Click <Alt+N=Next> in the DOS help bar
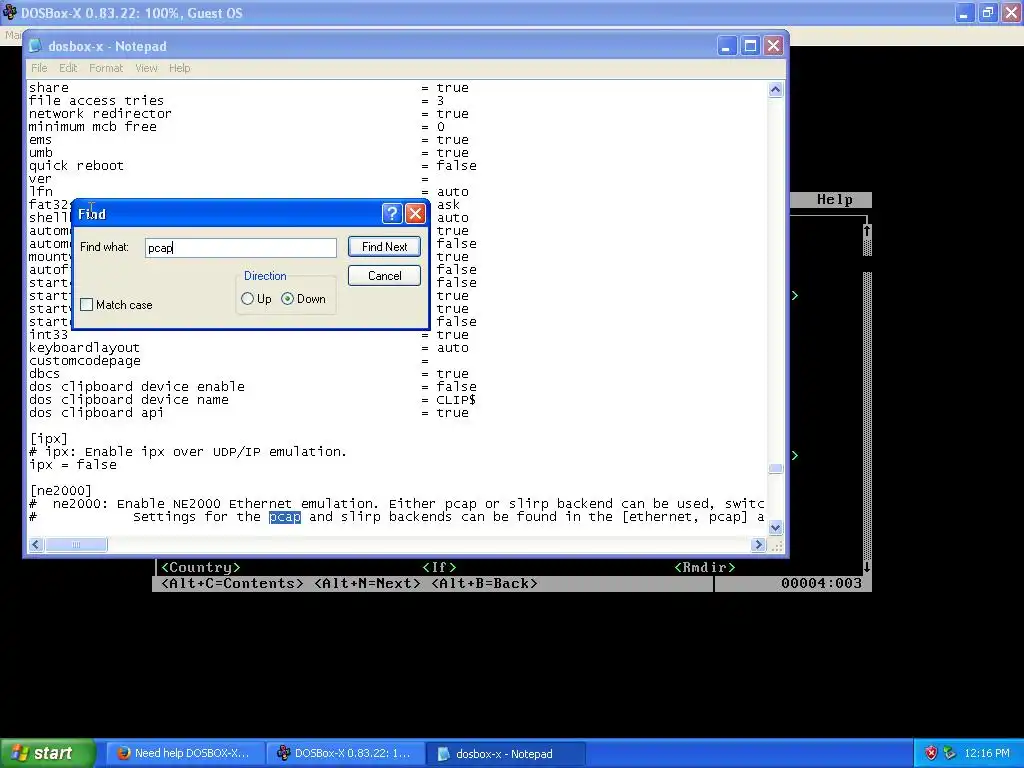This screenshot has height=768, width=1024. coord(368,583)
